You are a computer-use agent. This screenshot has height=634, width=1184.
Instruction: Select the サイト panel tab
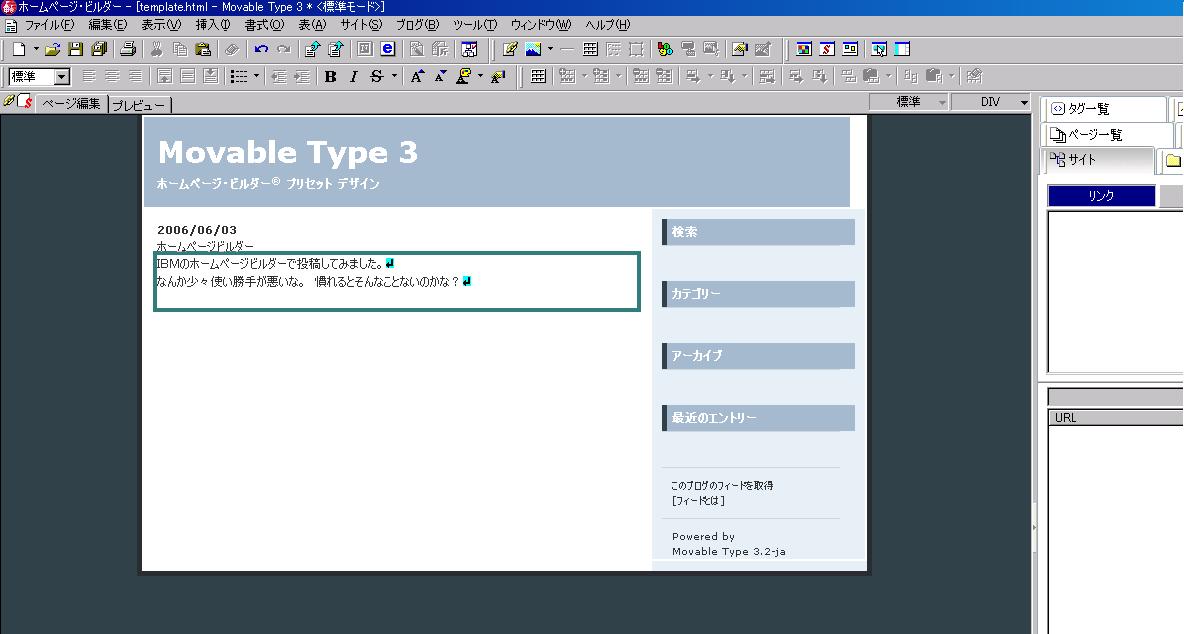point(1099,160)
